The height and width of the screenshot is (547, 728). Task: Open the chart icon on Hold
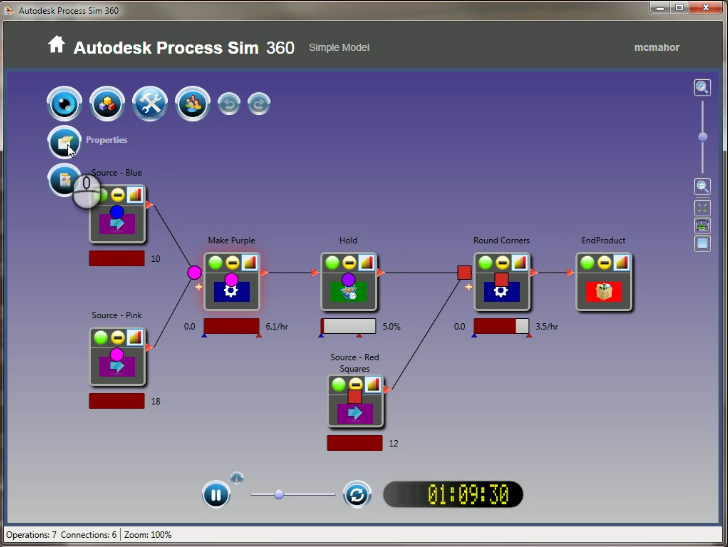click(x=366, y=263)
